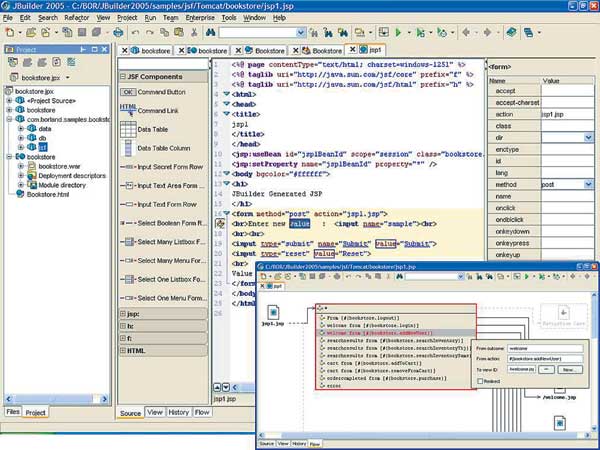Viewport: 600px width, 450px height.
Task: Click the New... button in flow dialog
Action: pos(570,370)
